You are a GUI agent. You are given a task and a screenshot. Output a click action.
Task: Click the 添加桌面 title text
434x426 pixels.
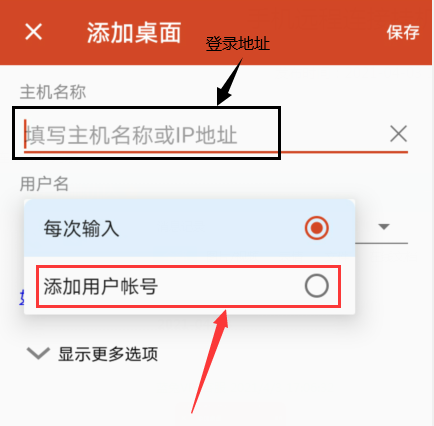pyautogui.click(x=134, y=33)
